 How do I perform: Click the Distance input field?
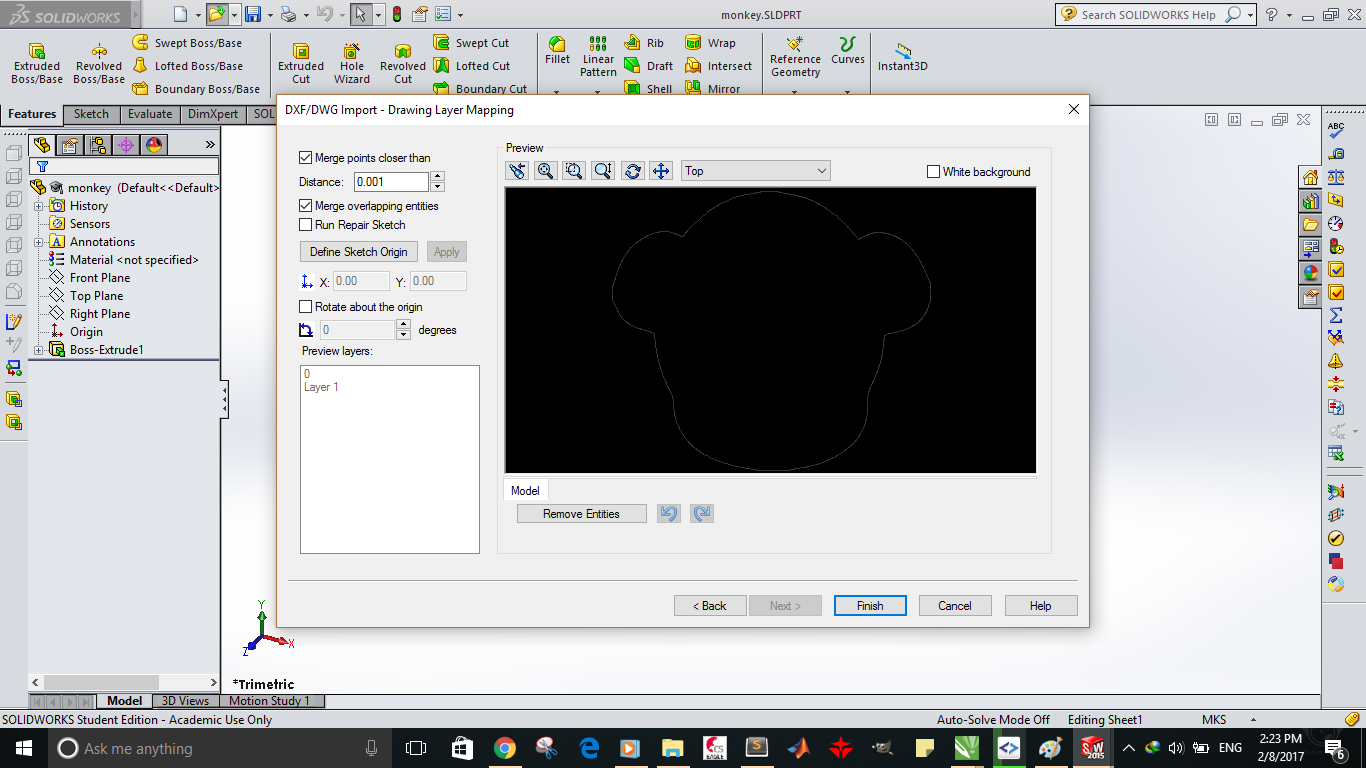tap(391, 182)
